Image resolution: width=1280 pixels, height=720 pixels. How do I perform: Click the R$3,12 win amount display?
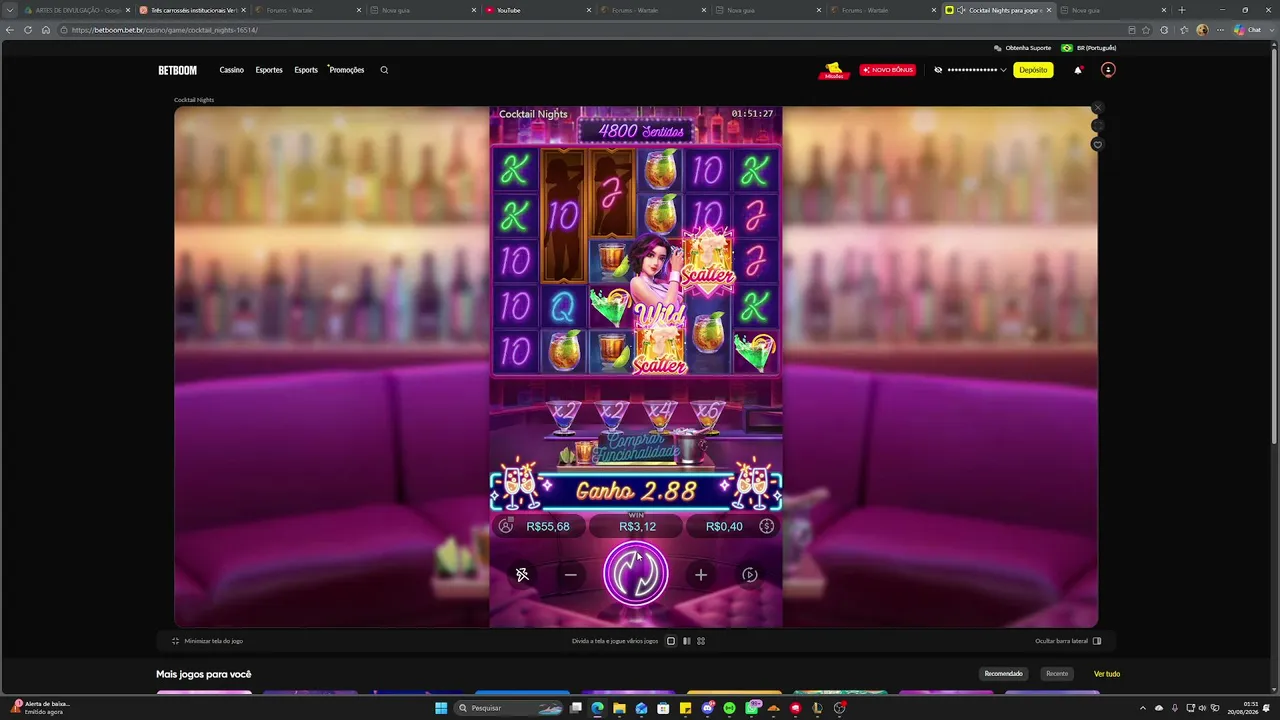coord(637,527)
